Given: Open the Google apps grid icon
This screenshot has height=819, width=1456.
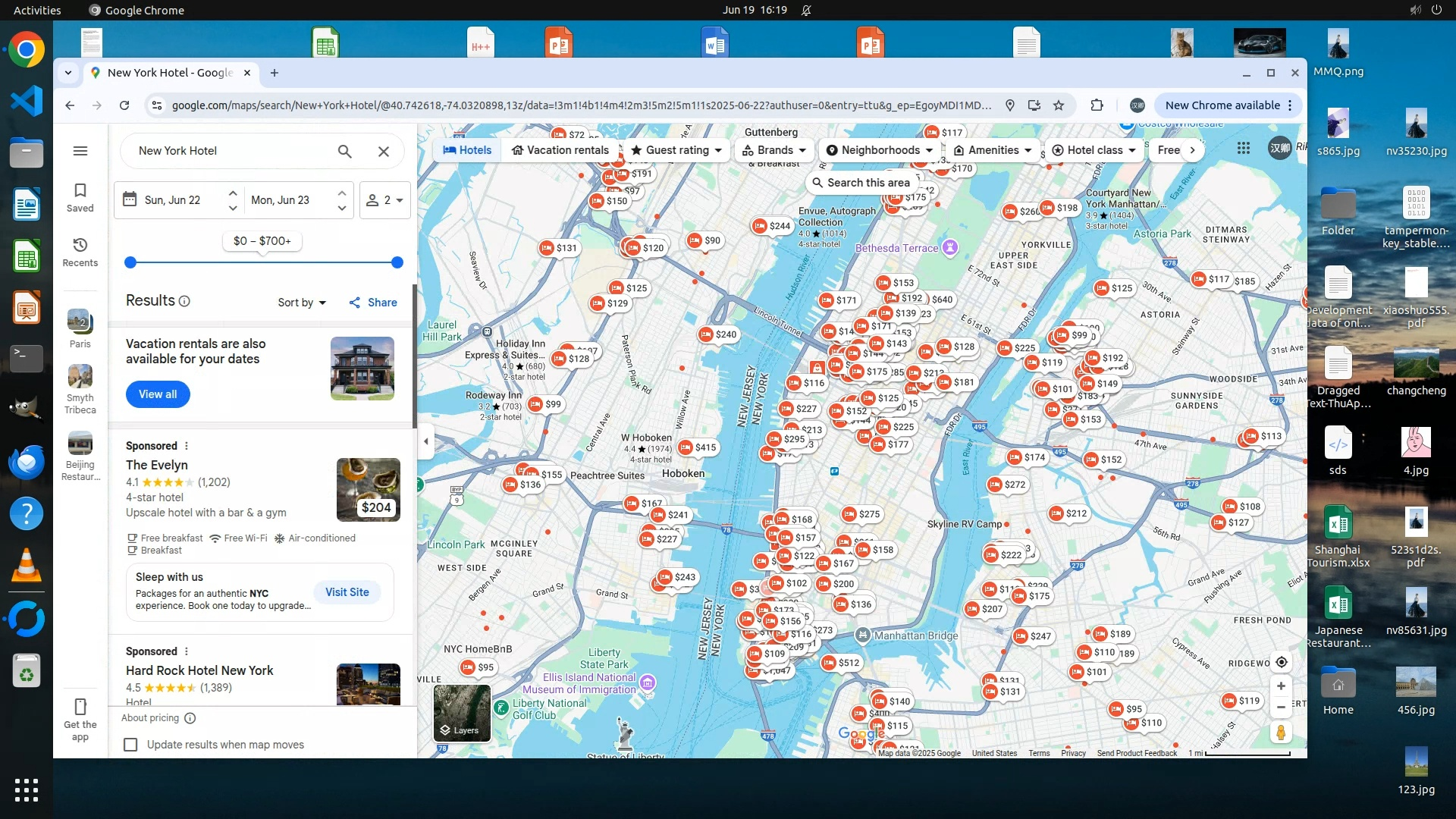Looking at the screenshot, I should (1244, 149).
